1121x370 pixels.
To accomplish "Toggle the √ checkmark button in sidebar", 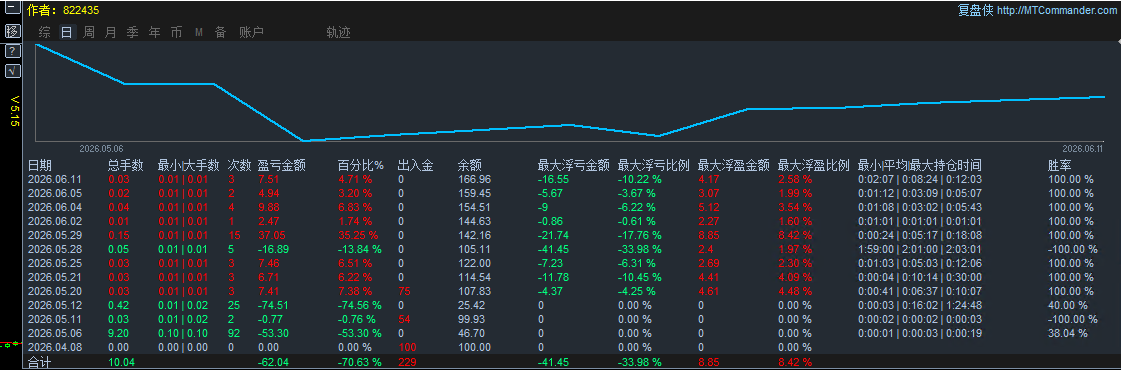I will pos(12,71).
